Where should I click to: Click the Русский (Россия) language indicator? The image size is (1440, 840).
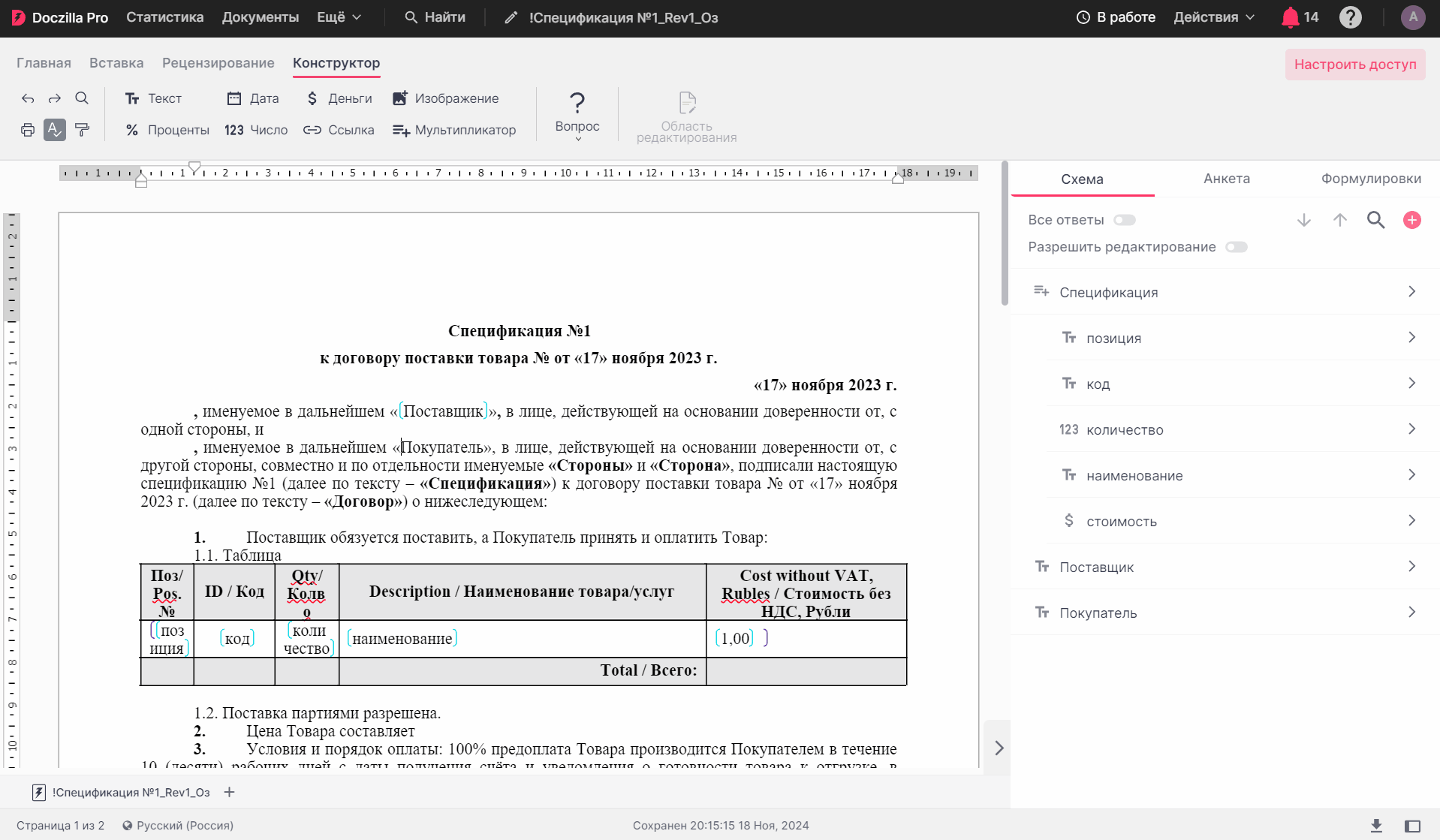click(178, 826)
